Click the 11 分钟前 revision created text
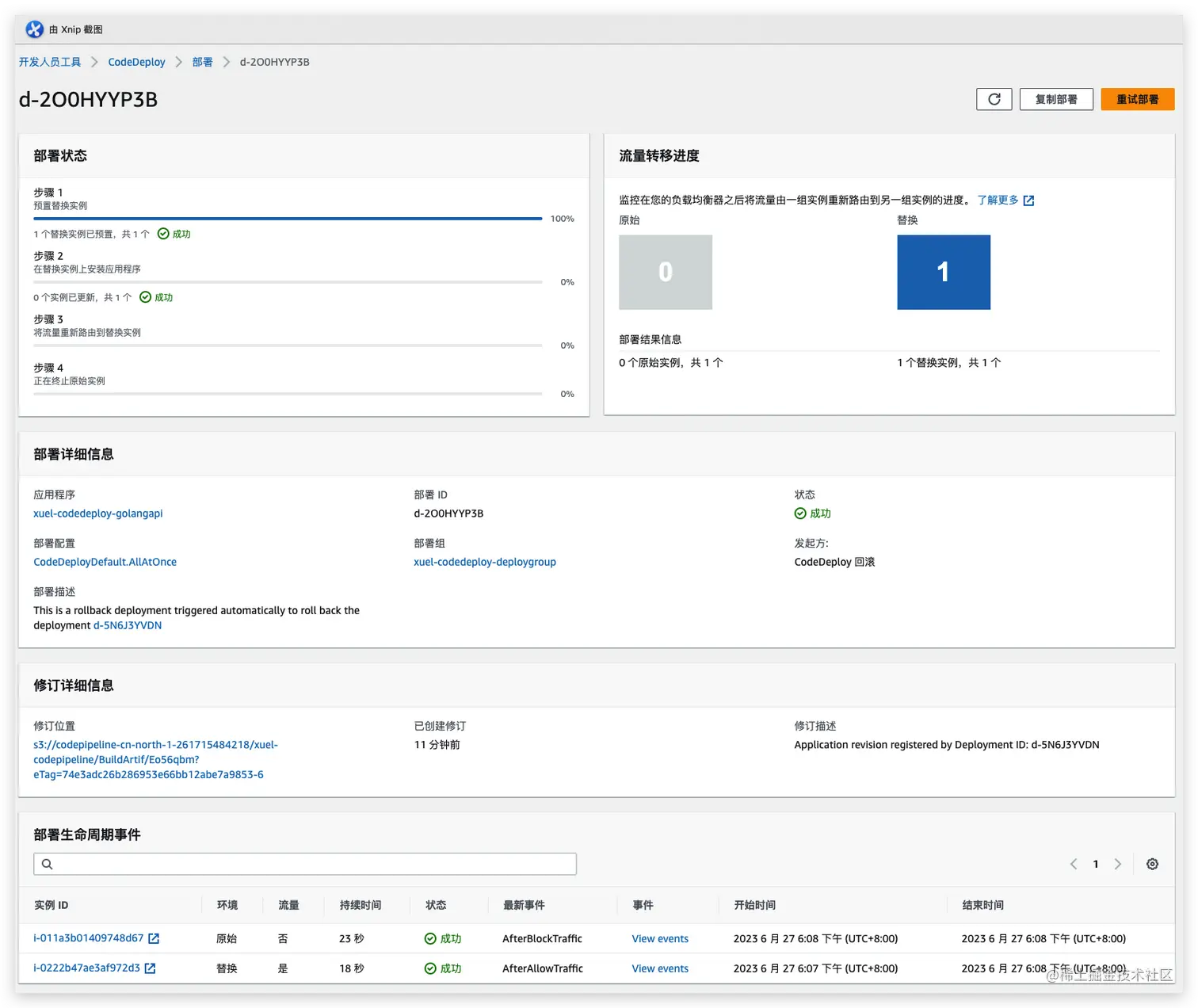 [x=437, y=745]
